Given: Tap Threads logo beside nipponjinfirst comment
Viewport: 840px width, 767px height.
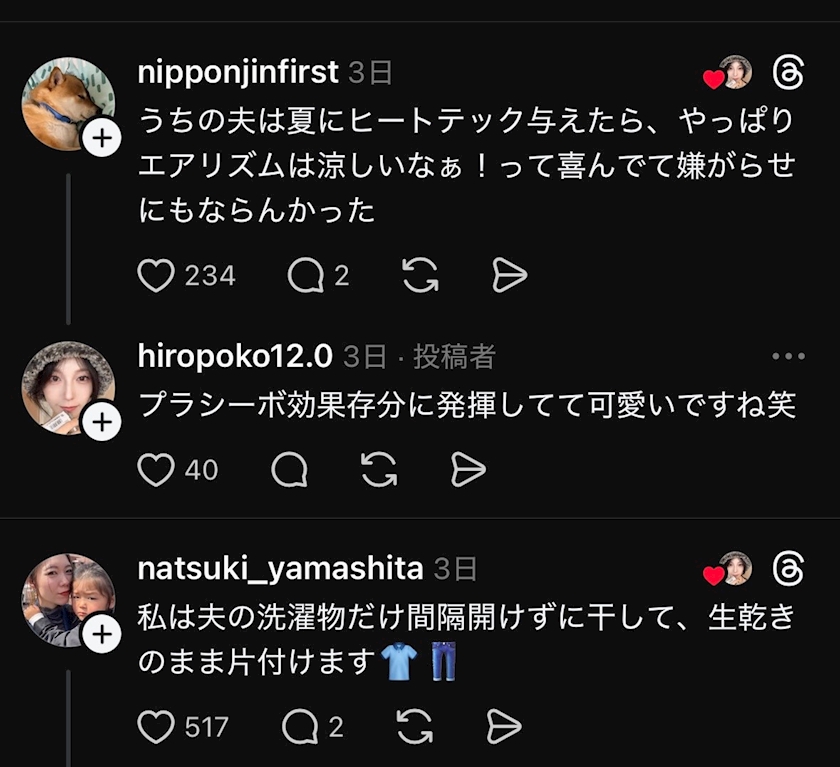Looking at the screenshot, I should (789, 72).
